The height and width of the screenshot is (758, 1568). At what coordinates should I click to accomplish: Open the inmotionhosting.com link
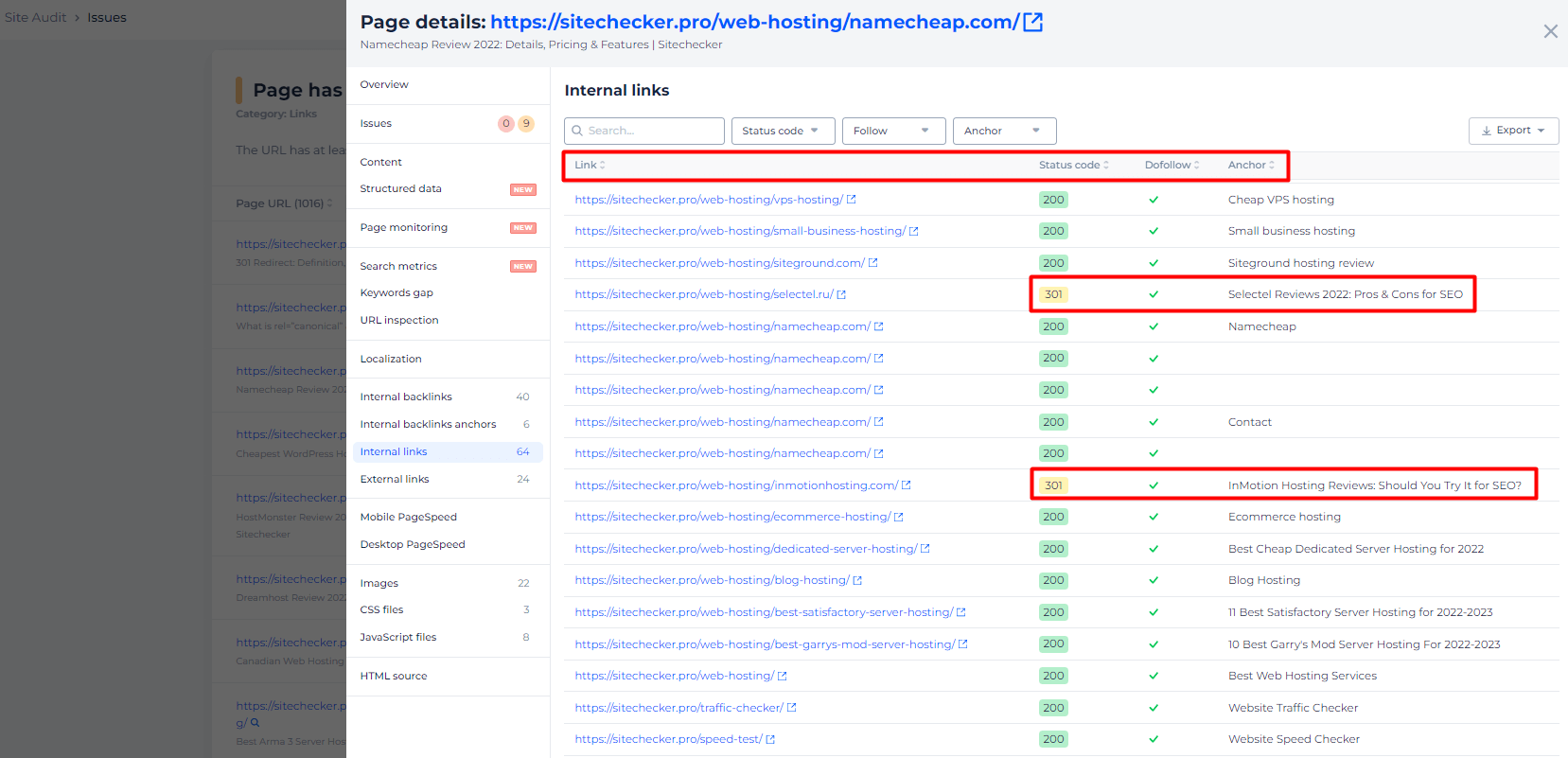click(x=736, y=485)
